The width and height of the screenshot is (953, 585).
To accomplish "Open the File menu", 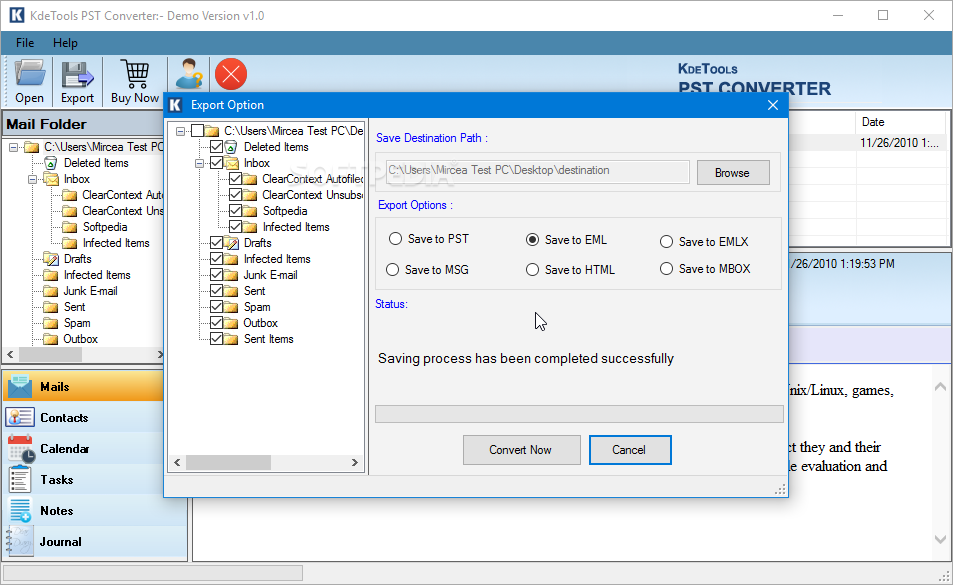I will pos(25,43).
